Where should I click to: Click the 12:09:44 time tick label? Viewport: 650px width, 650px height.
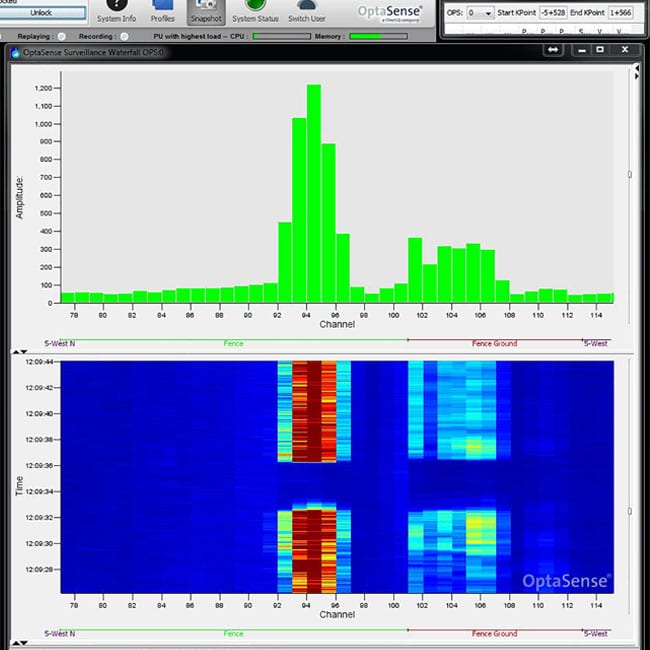39,362
